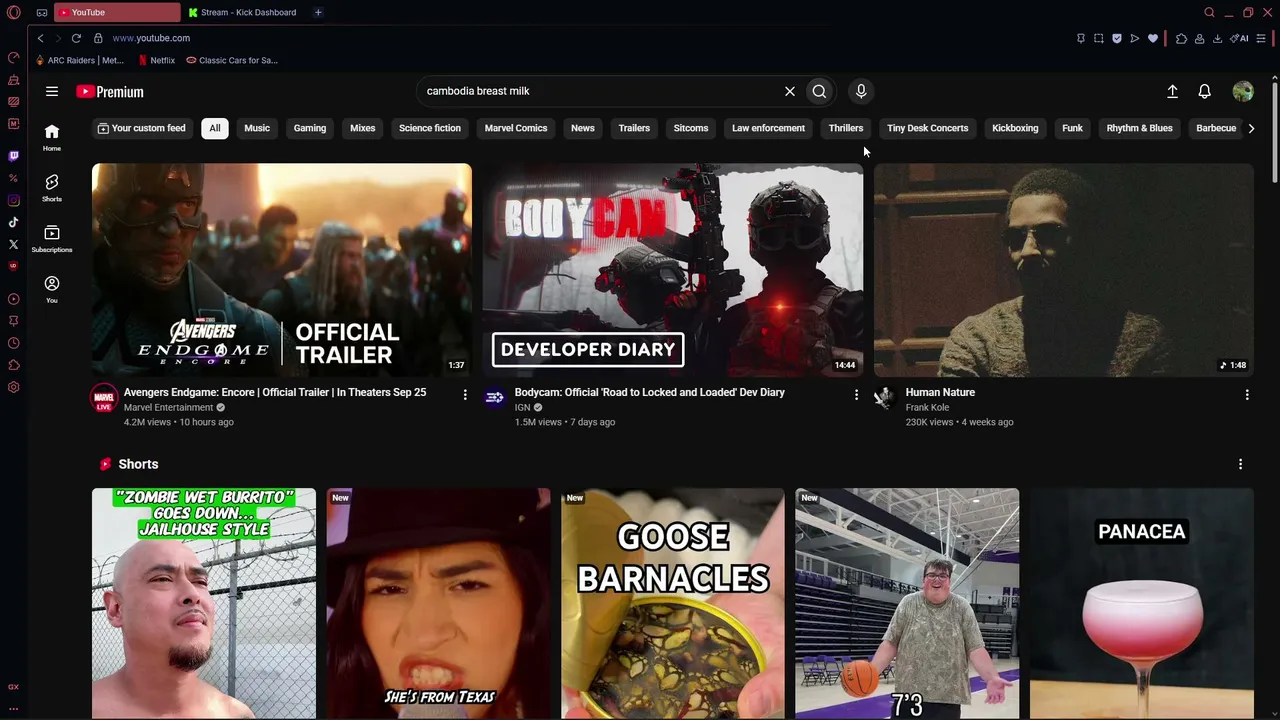Open Instagram in the Opera sidebar
The height and width of the screenshot is (720, 1280).
(14, 200)
